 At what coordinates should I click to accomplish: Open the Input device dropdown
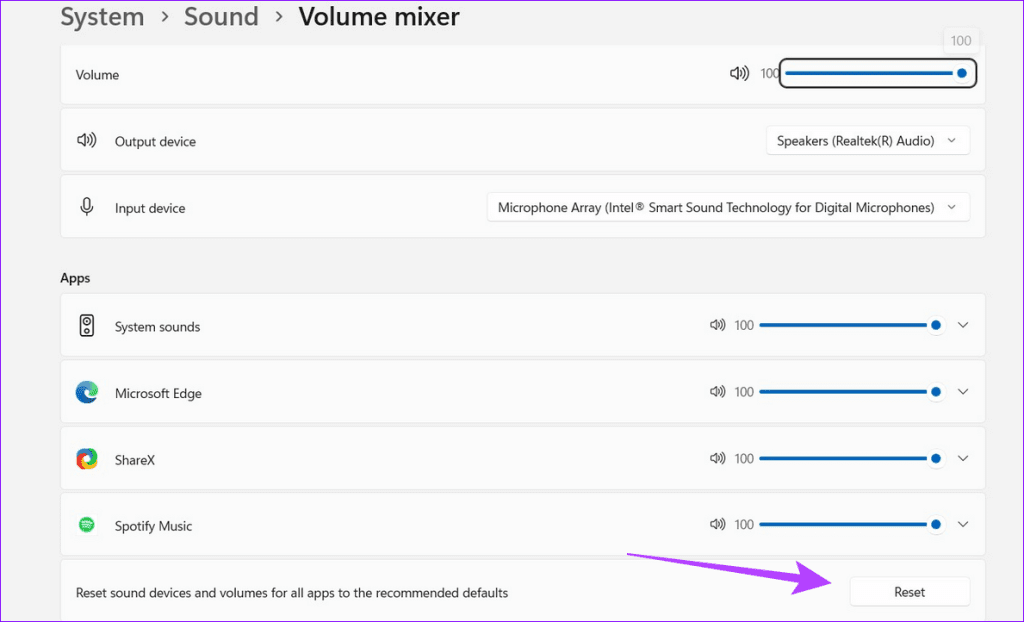pos(727,206)
